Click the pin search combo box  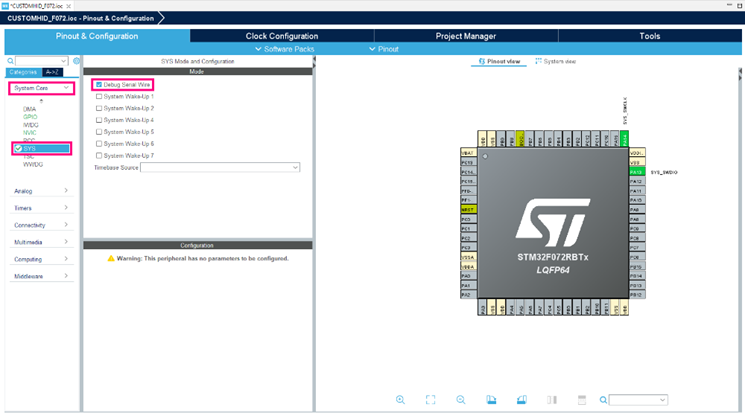pos(639,400)
